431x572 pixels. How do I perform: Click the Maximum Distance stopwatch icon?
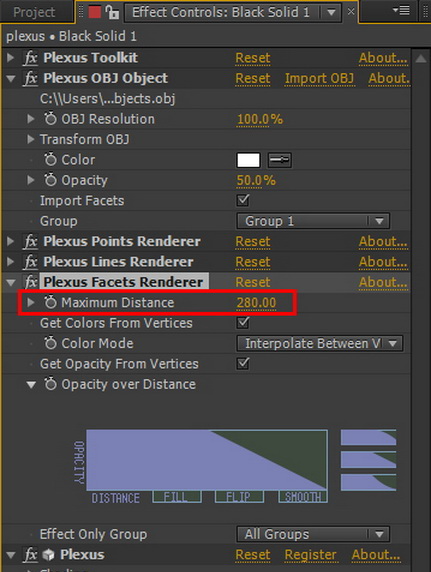[x=50, y=302]
